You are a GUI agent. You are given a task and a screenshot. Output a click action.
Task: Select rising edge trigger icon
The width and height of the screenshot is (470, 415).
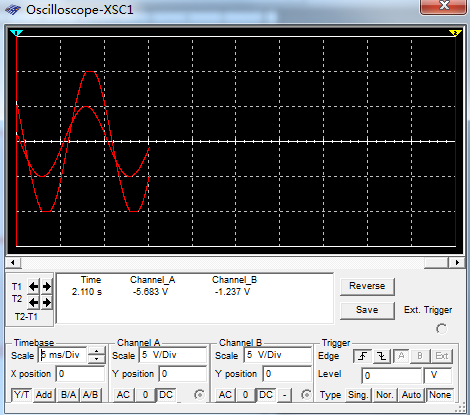coord(363,356)
